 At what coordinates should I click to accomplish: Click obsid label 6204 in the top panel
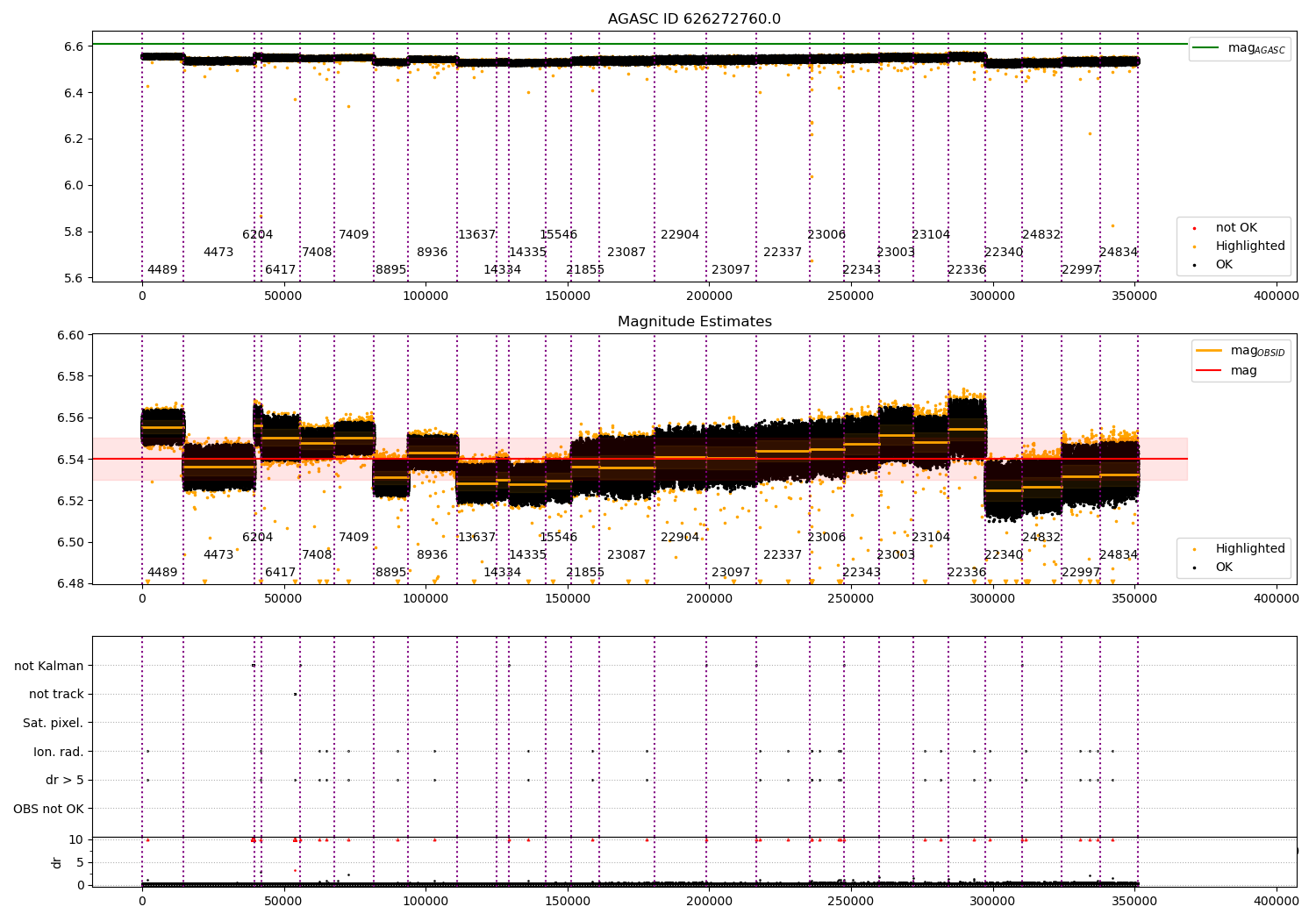point(258,235)
